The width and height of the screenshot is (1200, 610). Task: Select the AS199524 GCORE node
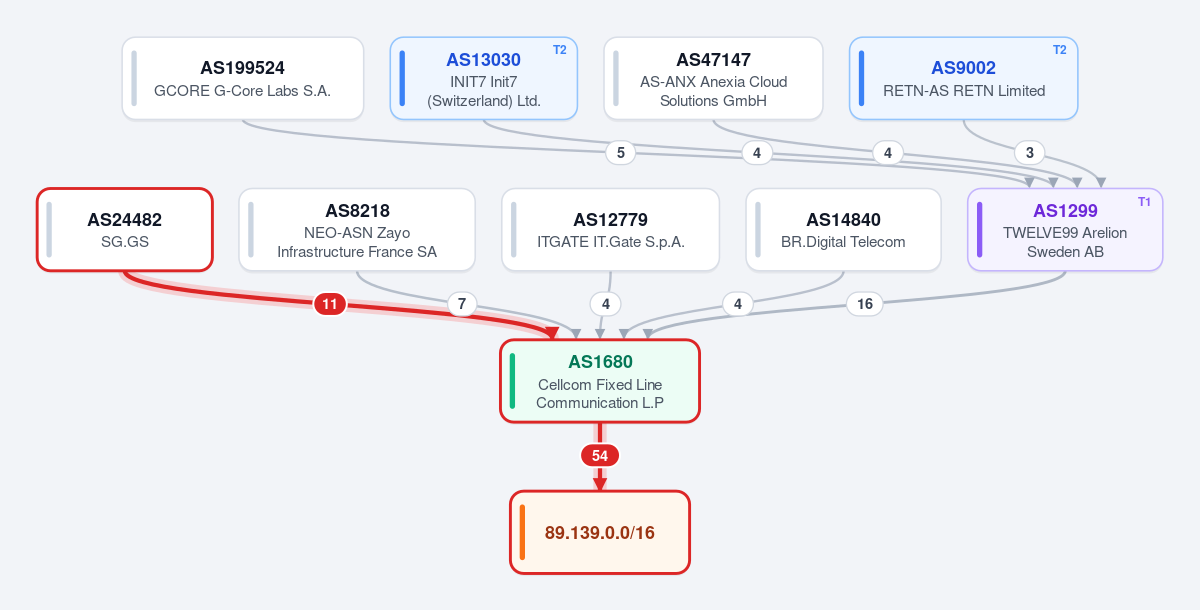(243, 79)
